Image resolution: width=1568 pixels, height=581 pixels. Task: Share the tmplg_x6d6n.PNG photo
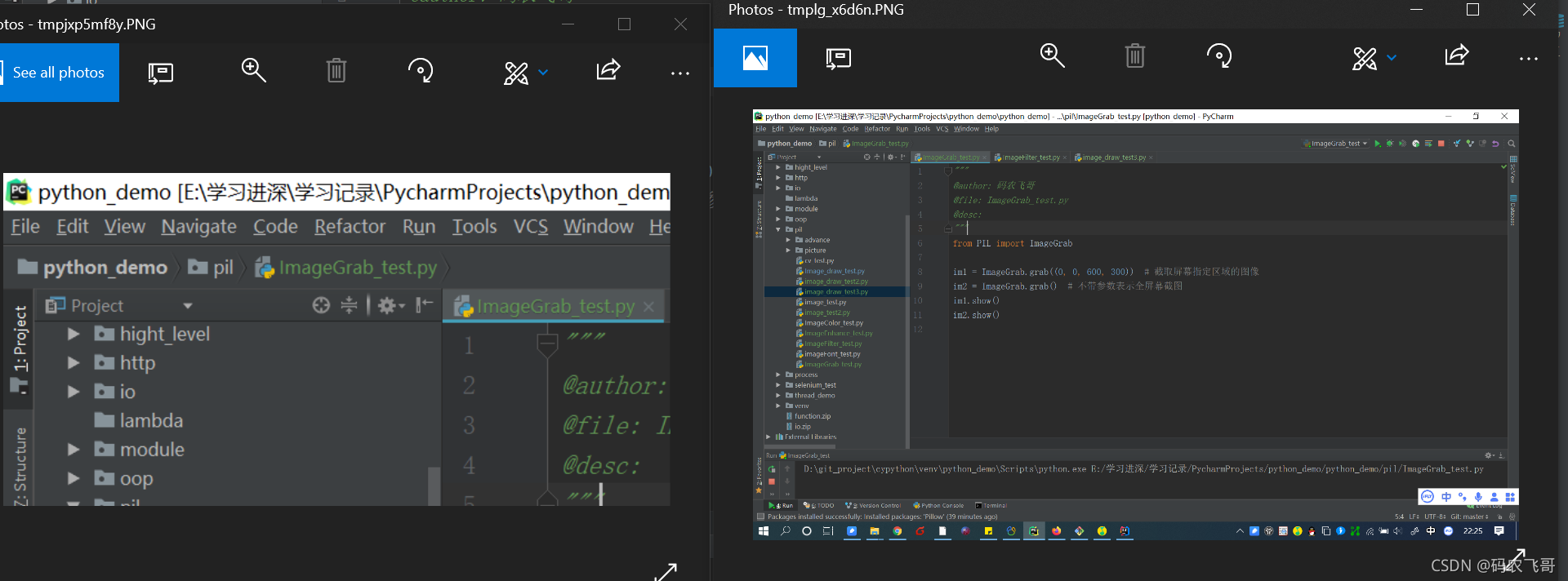[1457, 56]
